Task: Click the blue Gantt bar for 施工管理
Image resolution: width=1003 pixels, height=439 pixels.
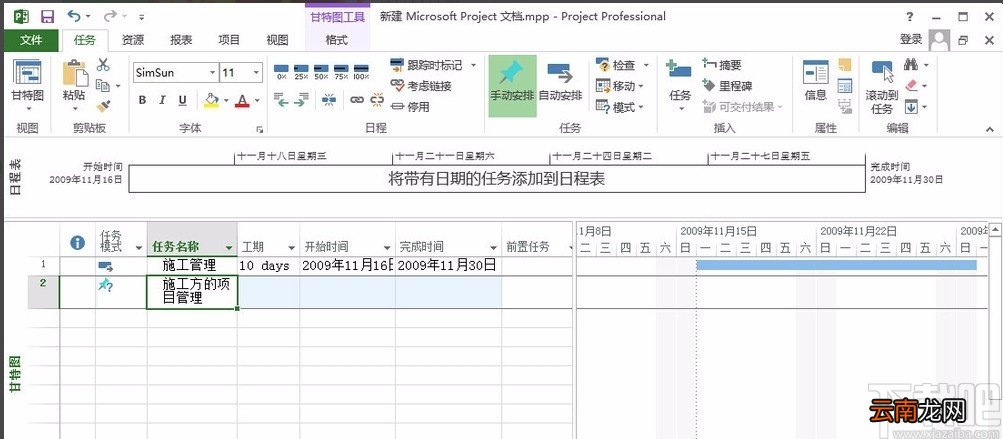Action: pyautogui.click(x=837, y=265)
